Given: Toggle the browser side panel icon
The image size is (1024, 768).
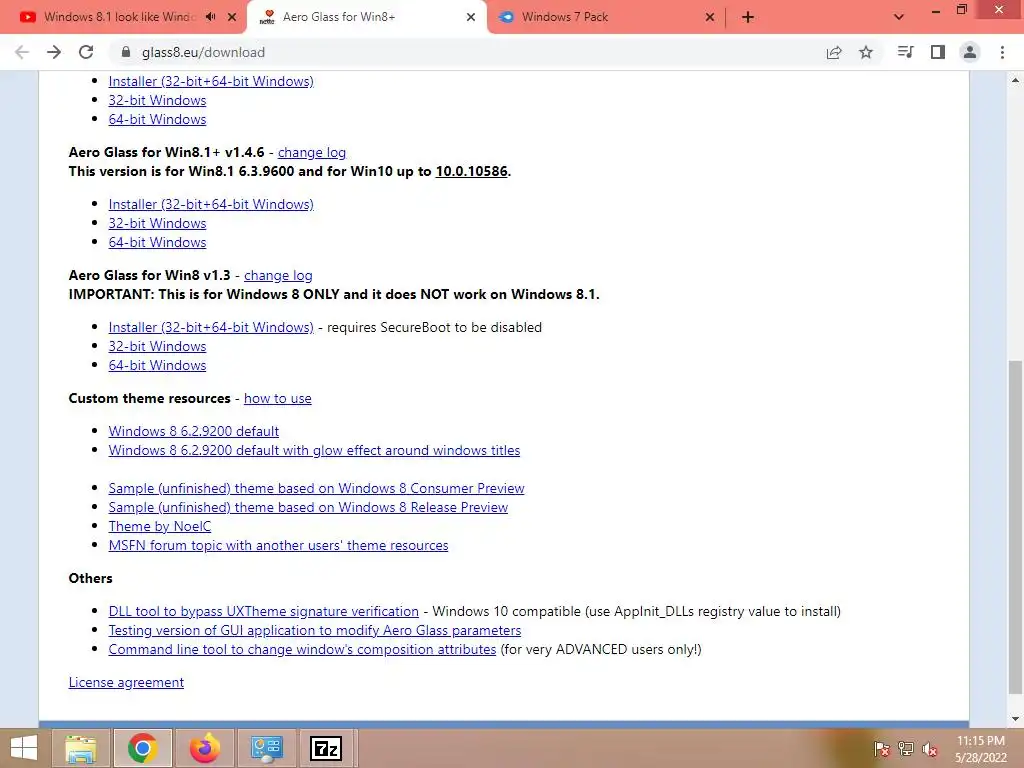Looking at the screenshot, I should [938, 52].
